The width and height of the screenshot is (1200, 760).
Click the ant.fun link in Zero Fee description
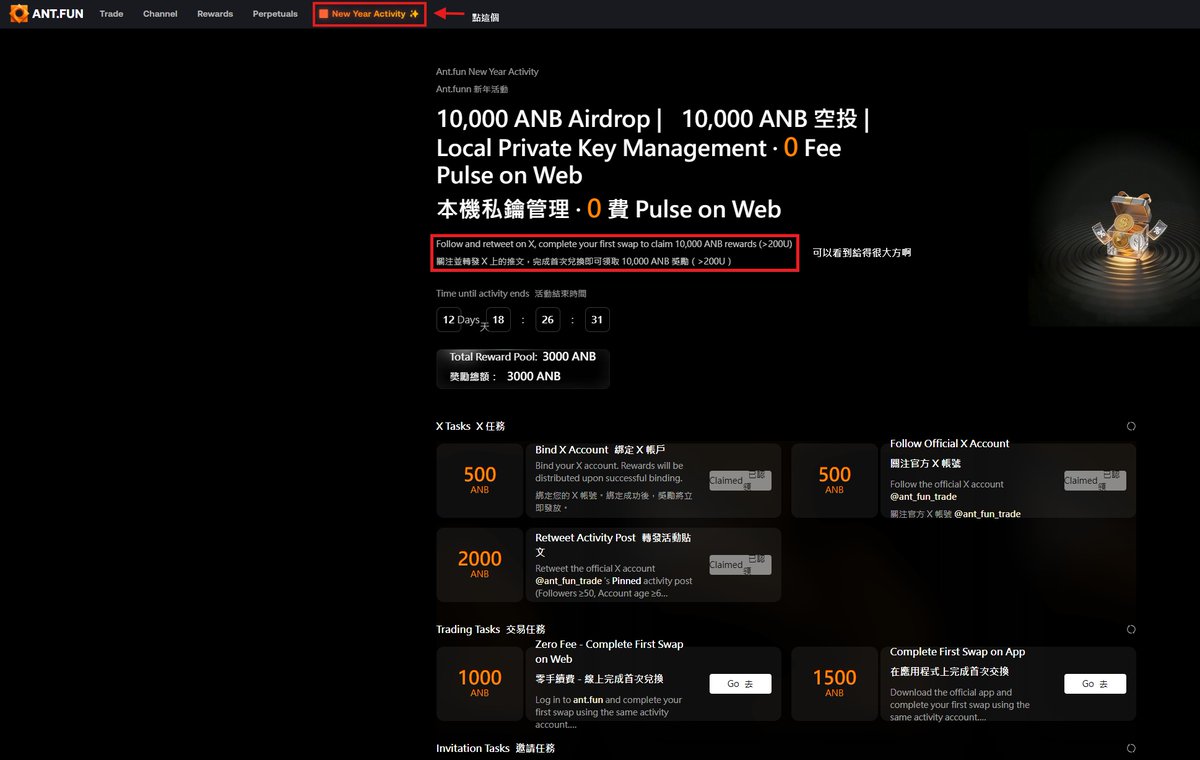coord(587,700)
